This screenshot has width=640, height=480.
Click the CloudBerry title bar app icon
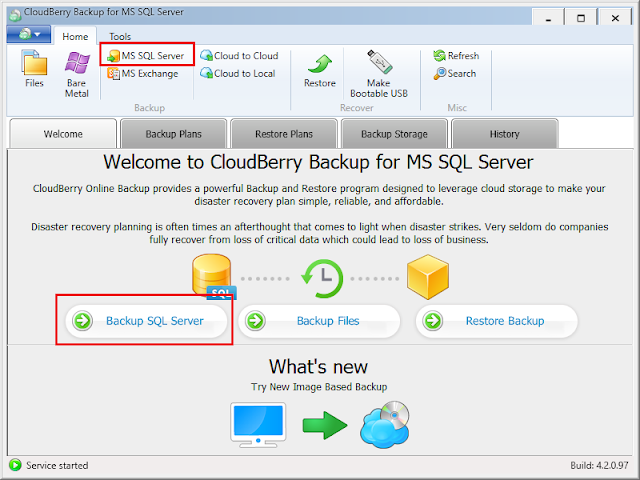(15, 14)
